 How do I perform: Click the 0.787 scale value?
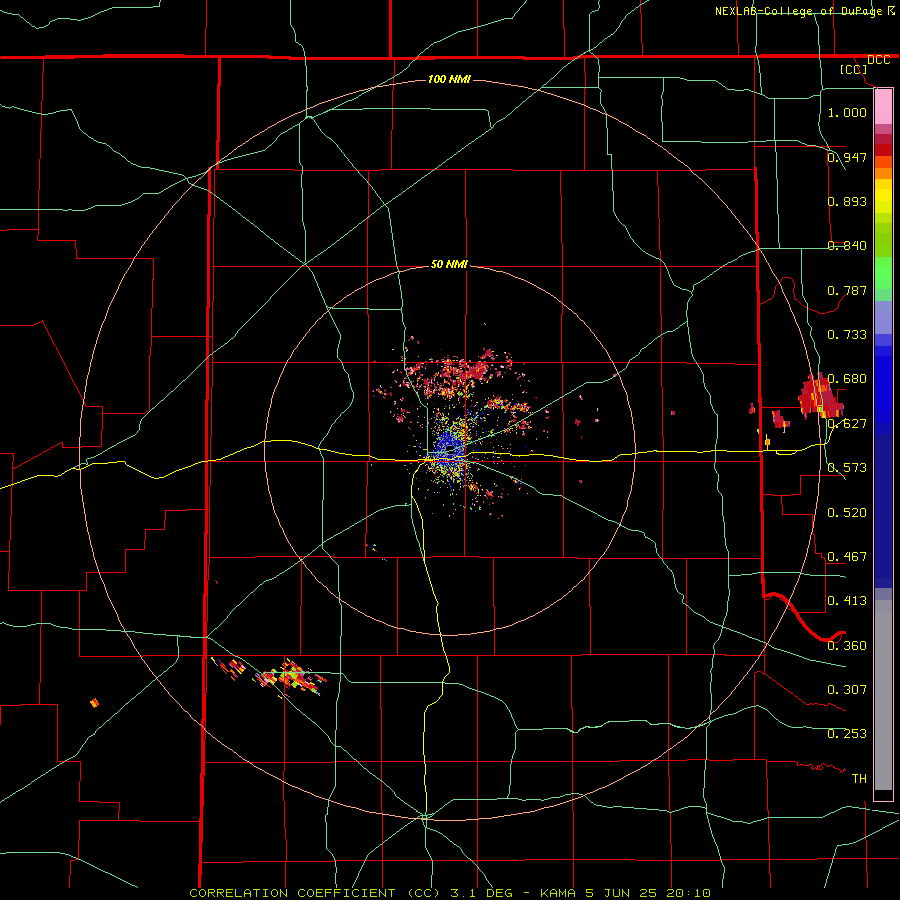(847, 290)
